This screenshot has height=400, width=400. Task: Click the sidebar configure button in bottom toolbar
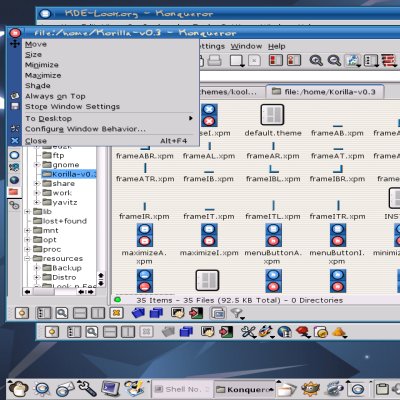click(22, 313)
